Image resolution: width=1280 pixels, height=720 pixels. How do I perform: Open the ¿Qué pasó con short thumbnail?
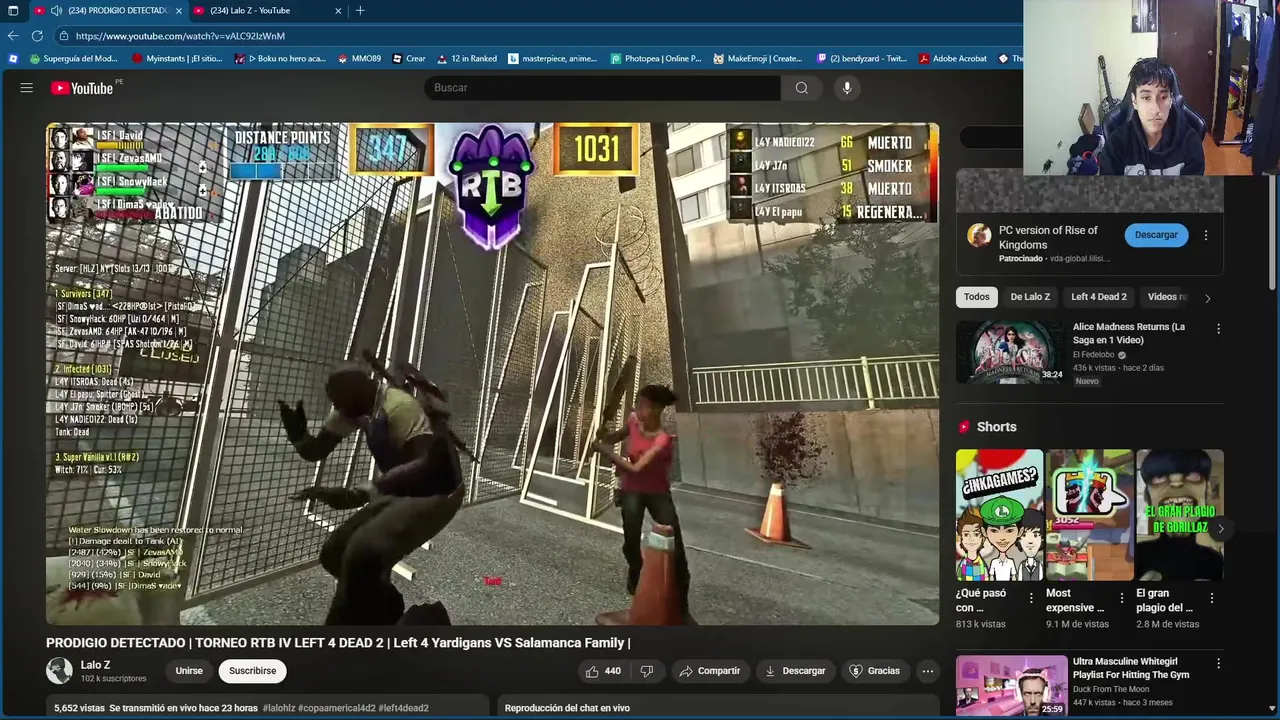[x=999, y=515]
